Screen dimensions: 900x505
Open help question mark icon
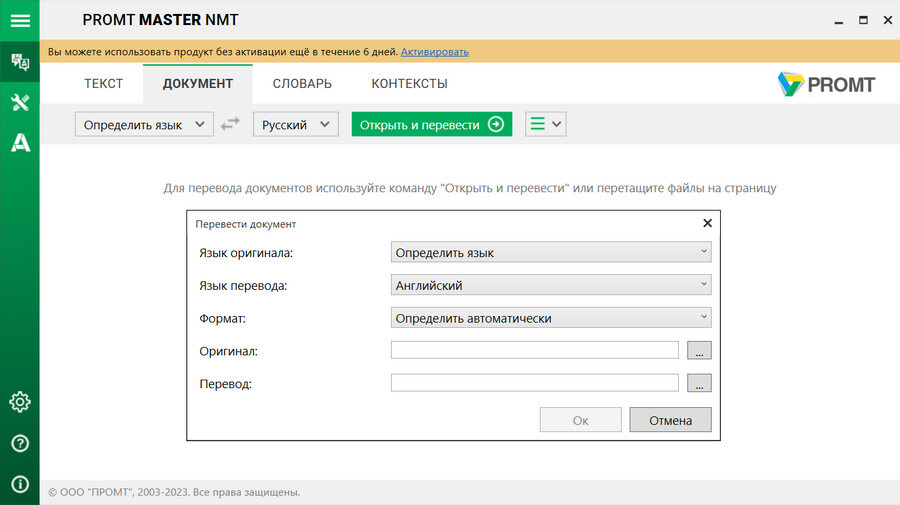[x=20, y=443]
